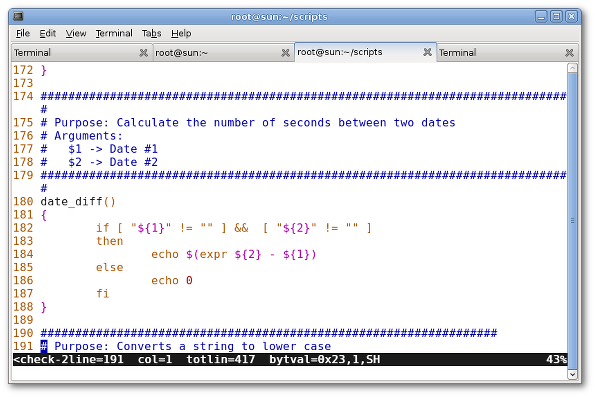
Task: Close the terminal window
Action: point(571,17)
